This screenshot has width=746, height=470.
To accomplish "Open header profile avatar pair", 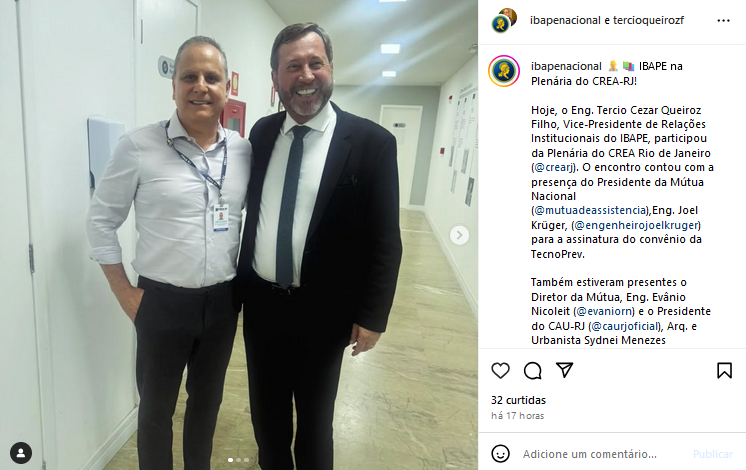I will pyautogui.click(x=504, y=20).
